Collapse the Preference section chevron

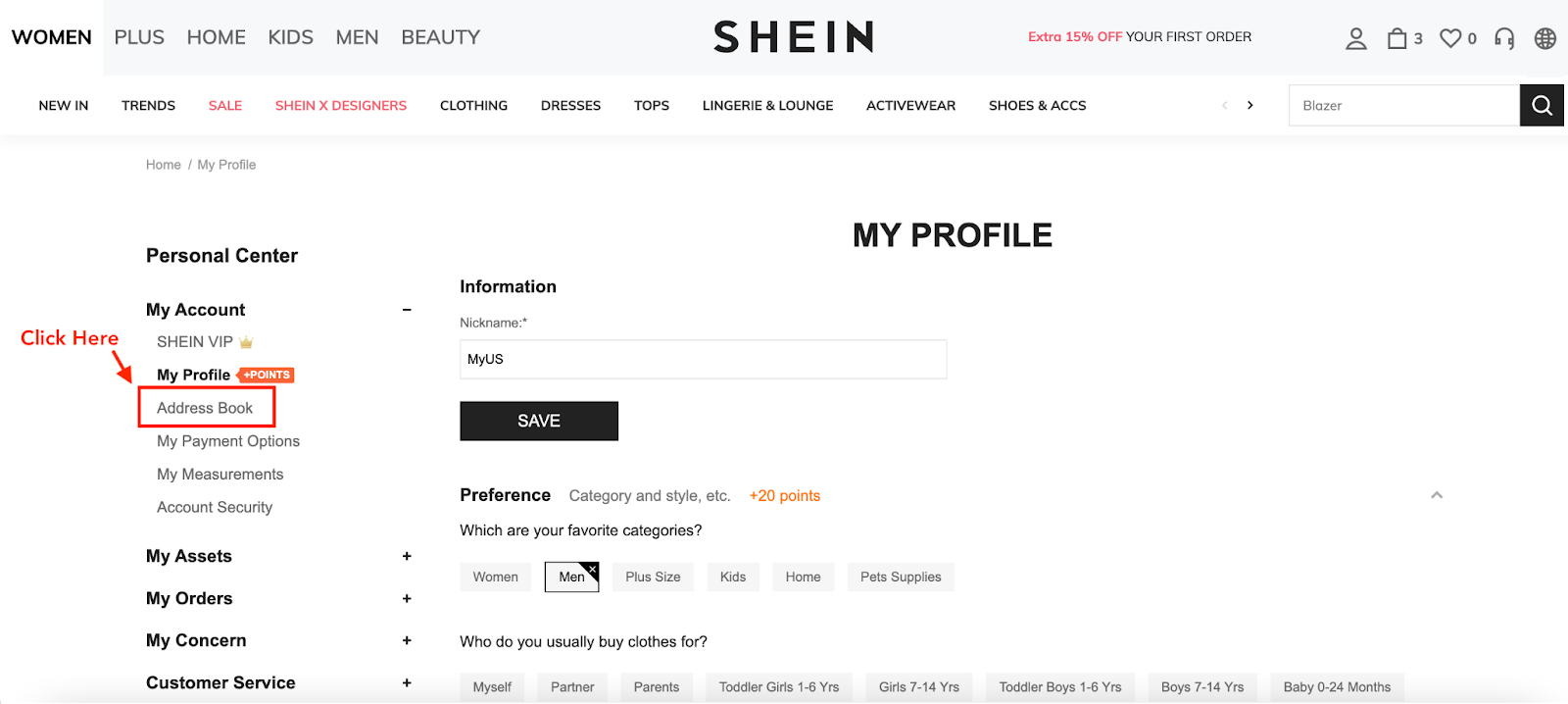click(1437, 495)
